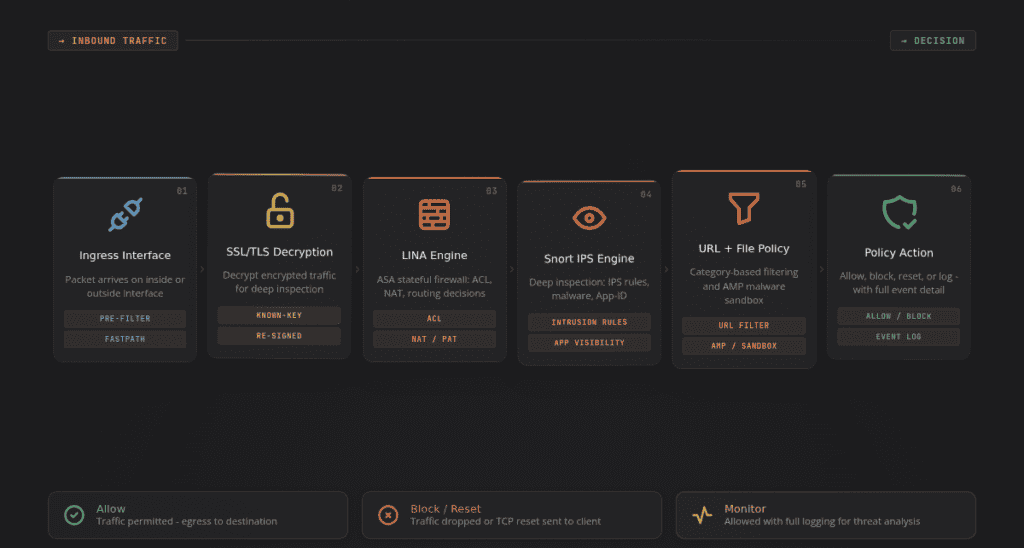Viewport: 1024px width, 548px height.
Task: Select the URL FILTER tag
Action: (744, 325)
